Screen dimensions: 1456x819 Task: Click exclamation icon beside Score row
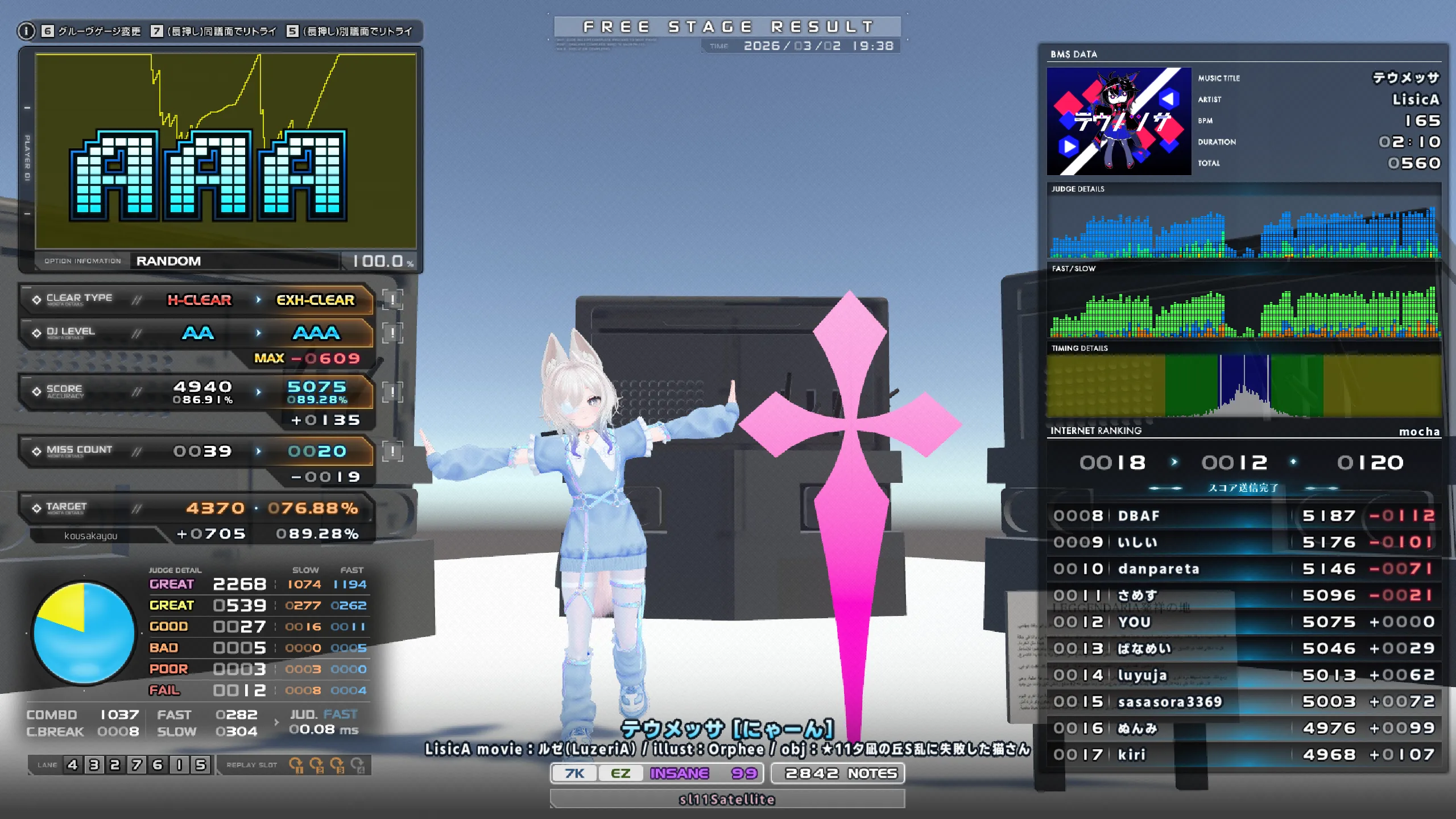click(392, 392)
